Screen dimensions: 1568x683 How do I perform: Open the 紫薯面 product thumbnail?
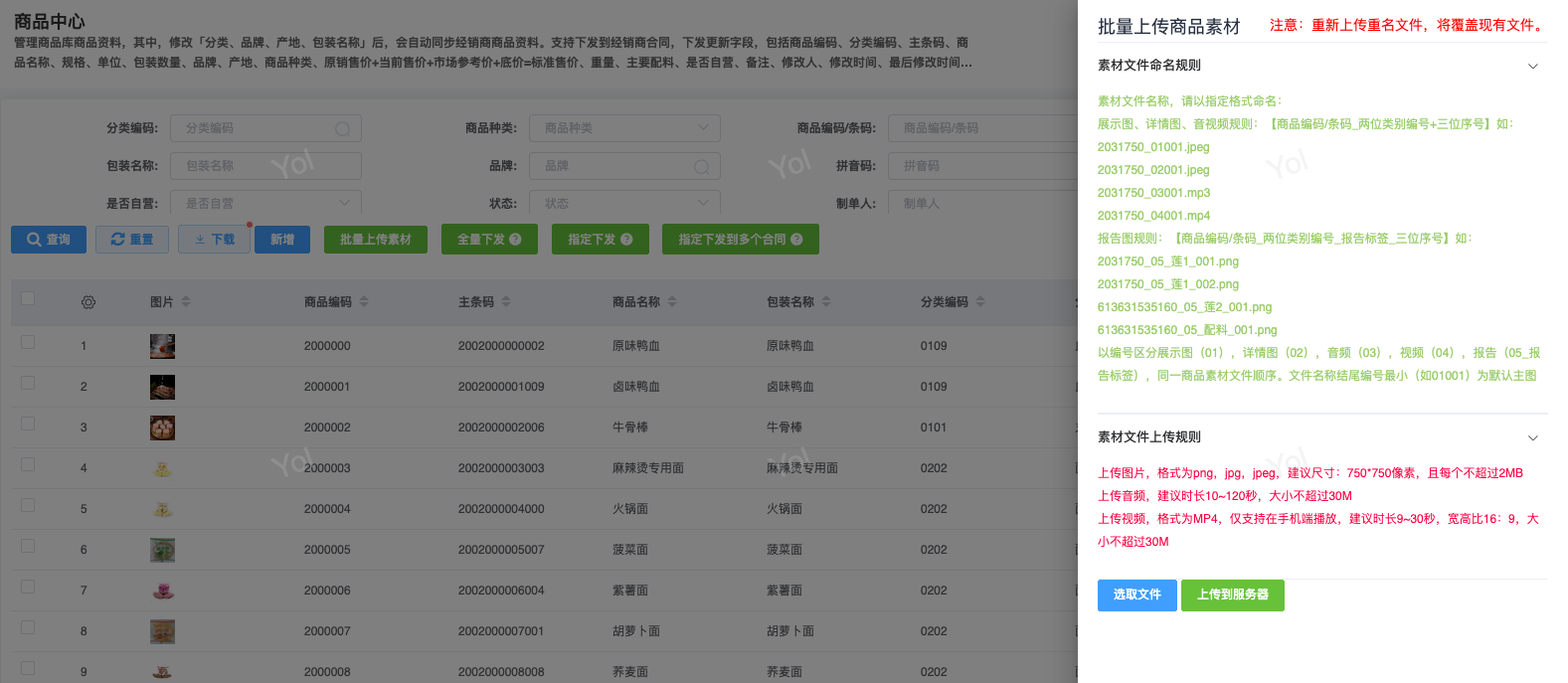click(x=162, y=591)
